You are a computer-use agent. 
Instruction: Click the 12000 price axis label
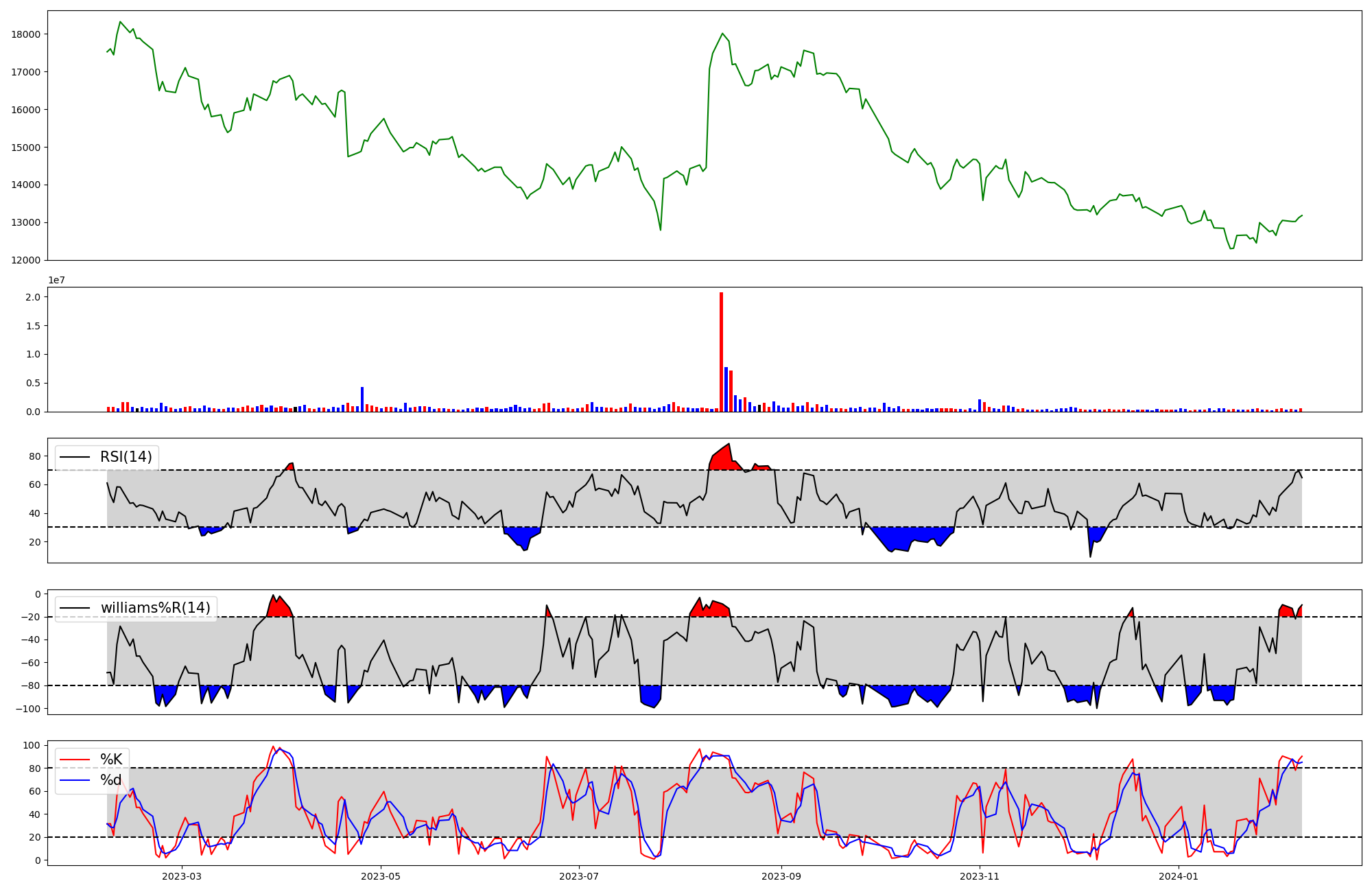(x=27, y=260)
